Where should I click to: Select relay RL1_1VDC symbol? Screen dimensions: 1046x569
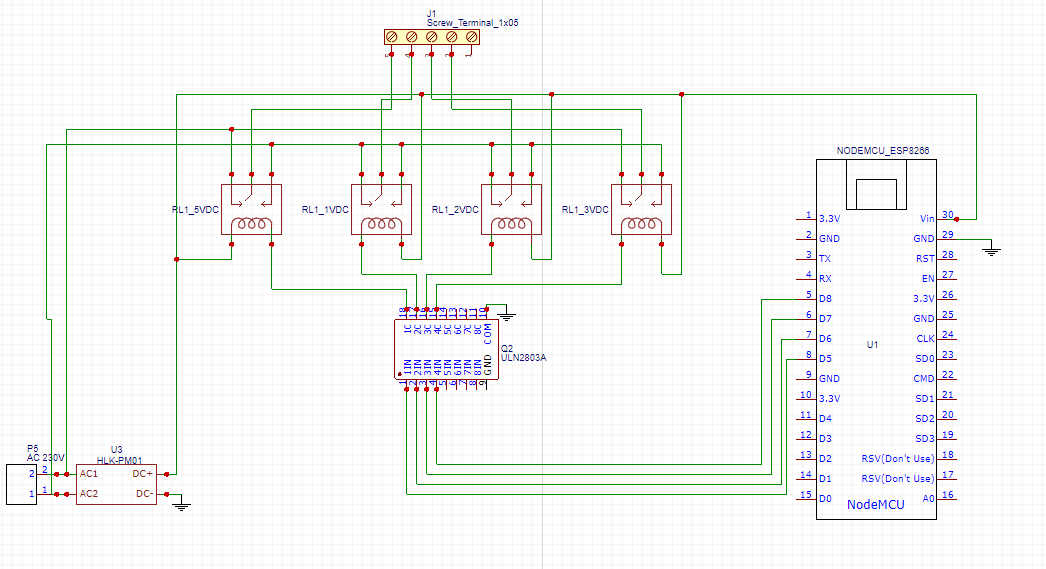[382, 209]
